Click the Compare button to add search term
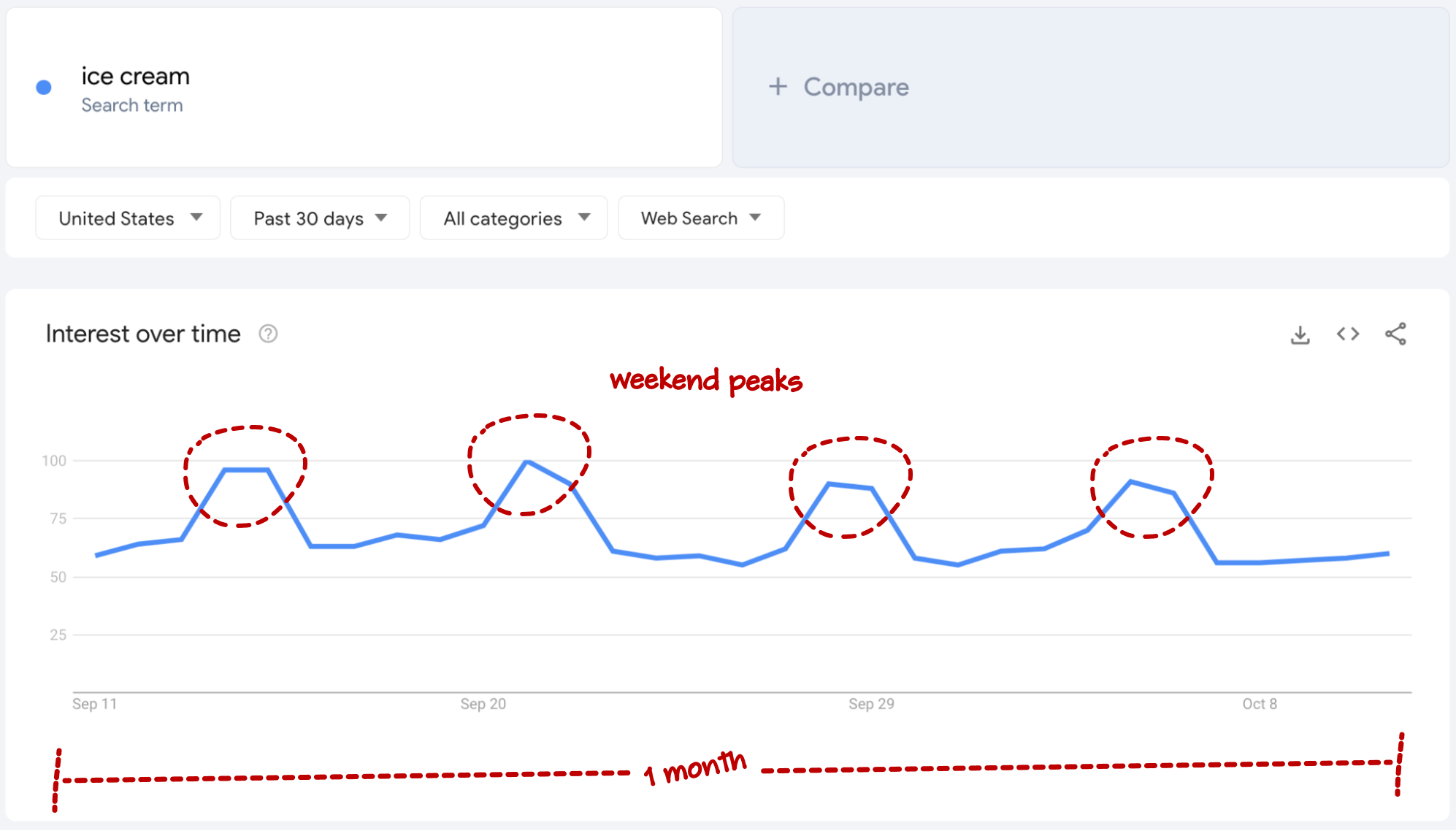This screenshot has width=1456, height=831. 840,88
